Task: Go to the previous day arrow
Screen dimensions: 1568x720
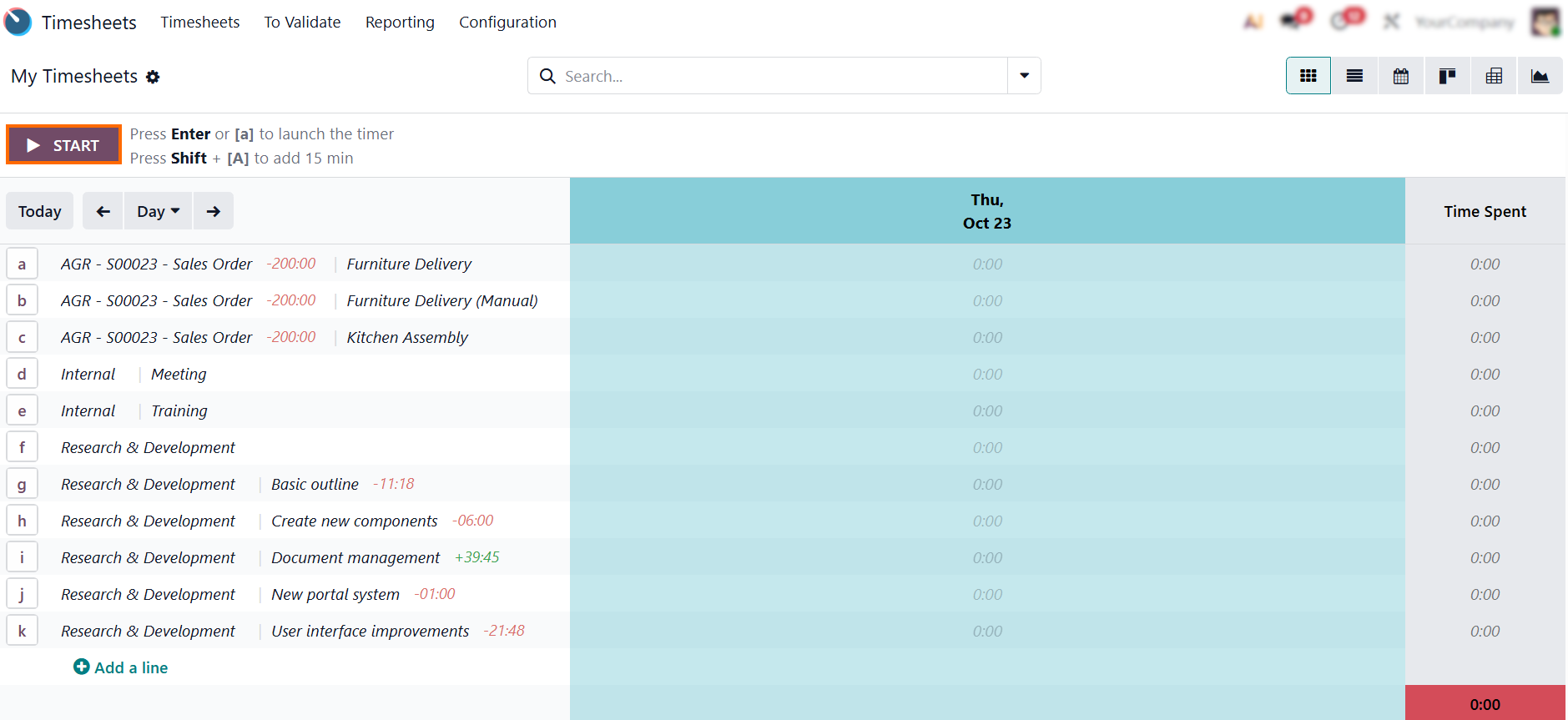Action: (103, 211)
